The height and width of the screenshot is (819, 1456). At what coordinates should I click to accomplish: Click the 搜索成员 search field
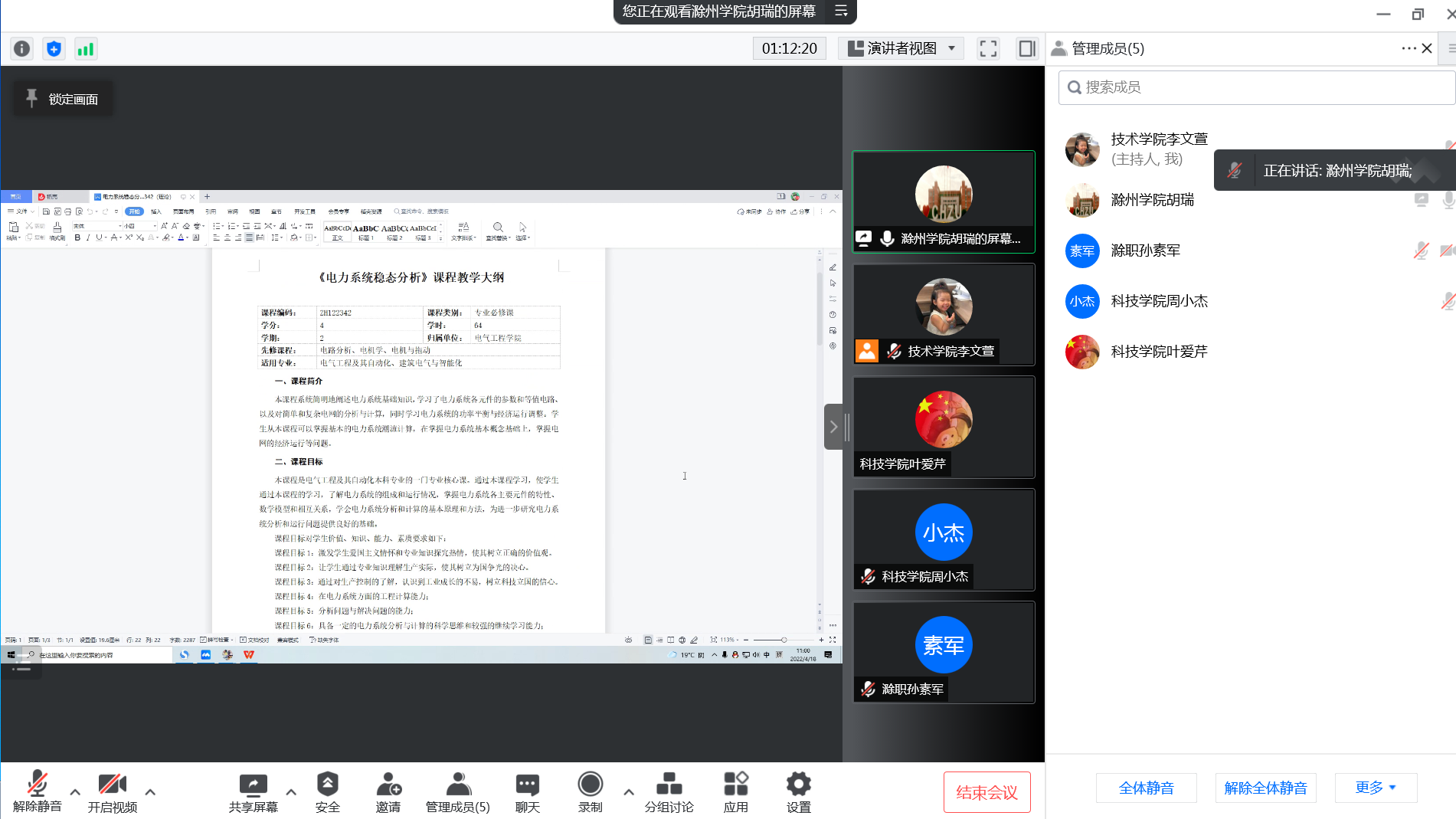point(1256,87)
